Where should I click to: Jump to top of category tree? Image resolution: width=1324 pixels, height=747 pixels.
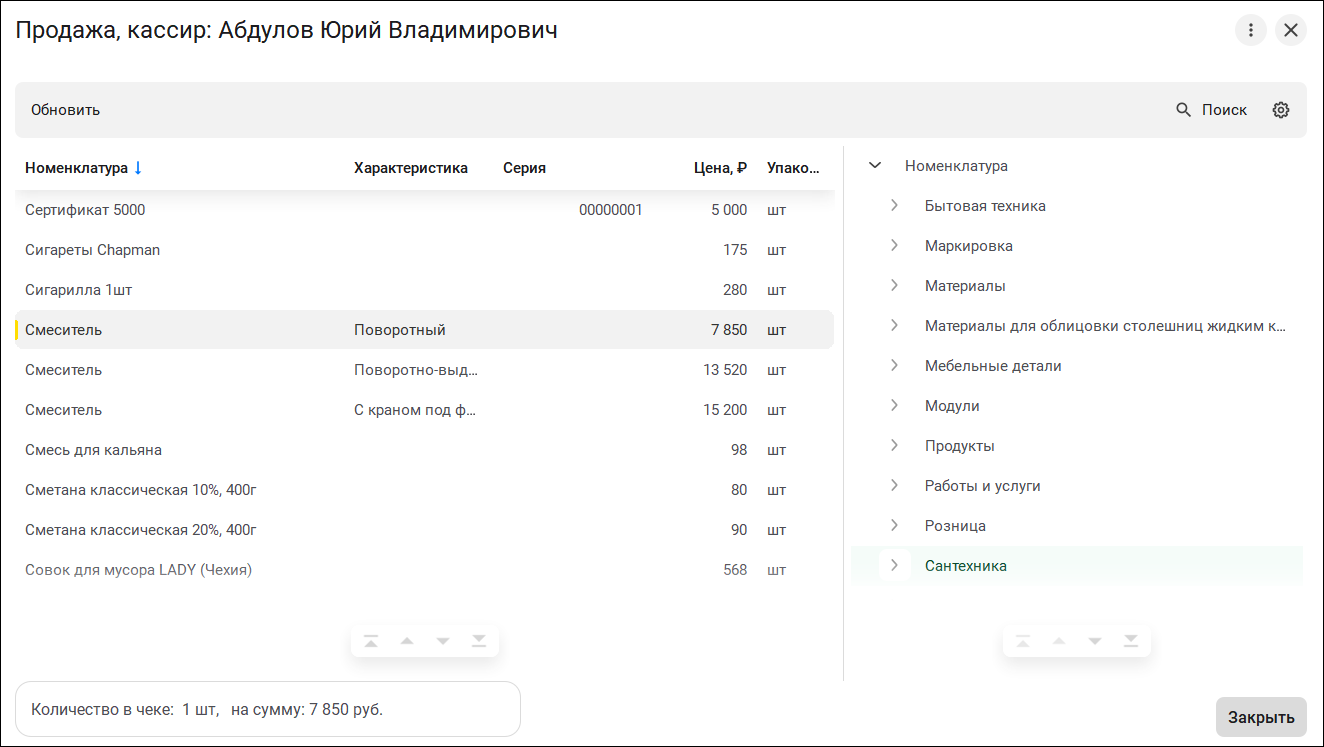tap(1023, 641)
